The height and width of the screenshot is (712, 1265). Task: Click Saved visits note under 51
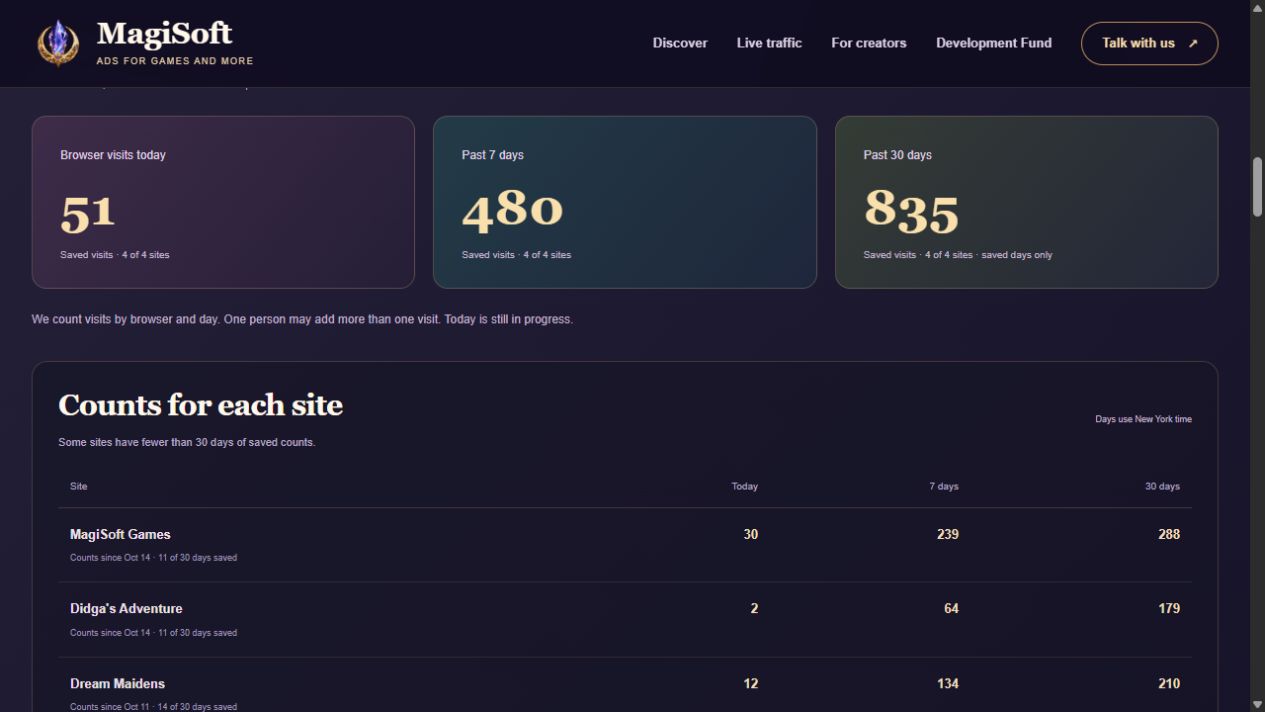[115, 255]
